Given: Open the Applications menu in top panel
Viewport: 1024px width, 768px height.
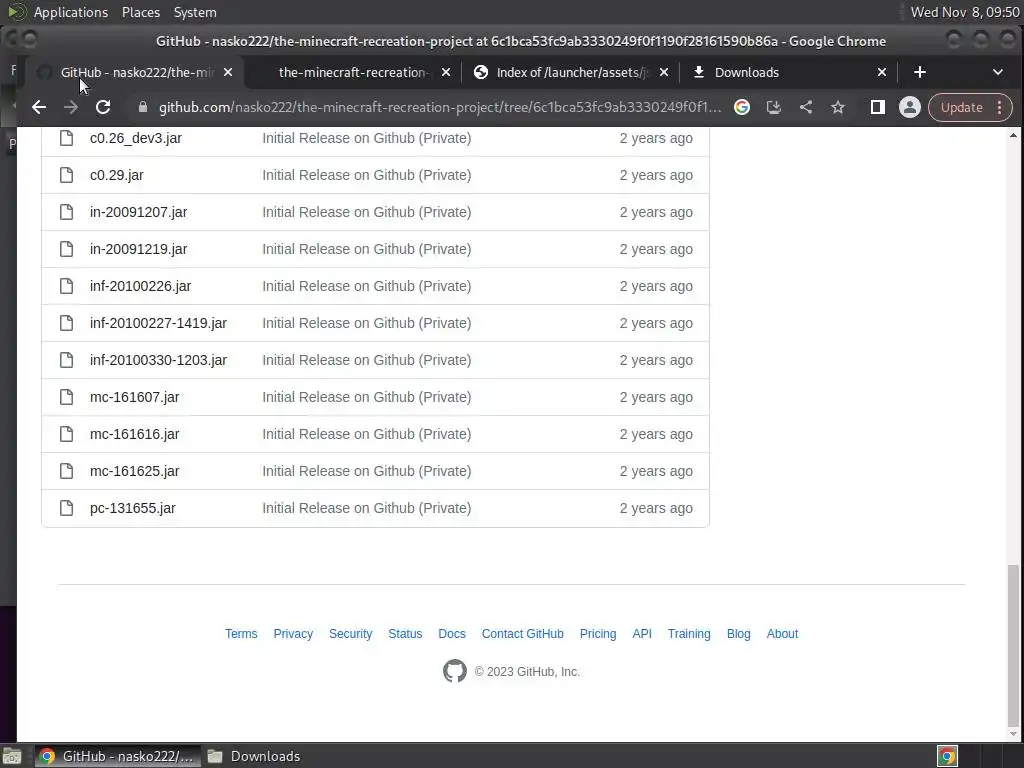Looking at the screenshot, I should 71,12.
